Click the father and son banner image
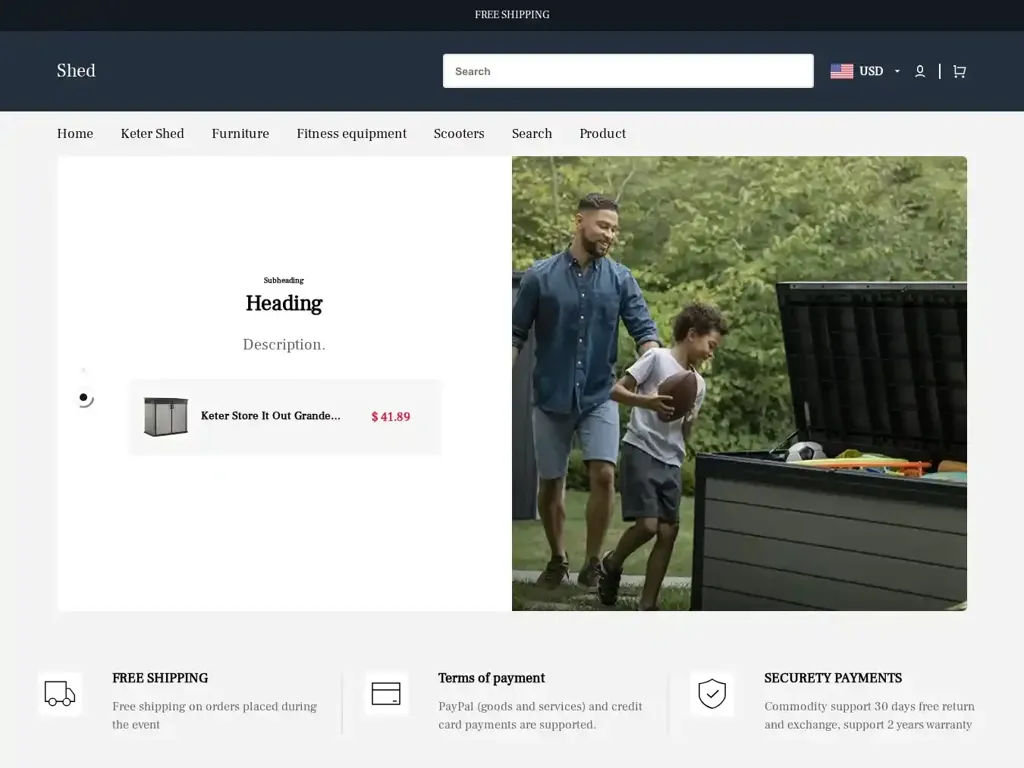The height and width of the screenshot is (768, 1024). click(739, 383)
